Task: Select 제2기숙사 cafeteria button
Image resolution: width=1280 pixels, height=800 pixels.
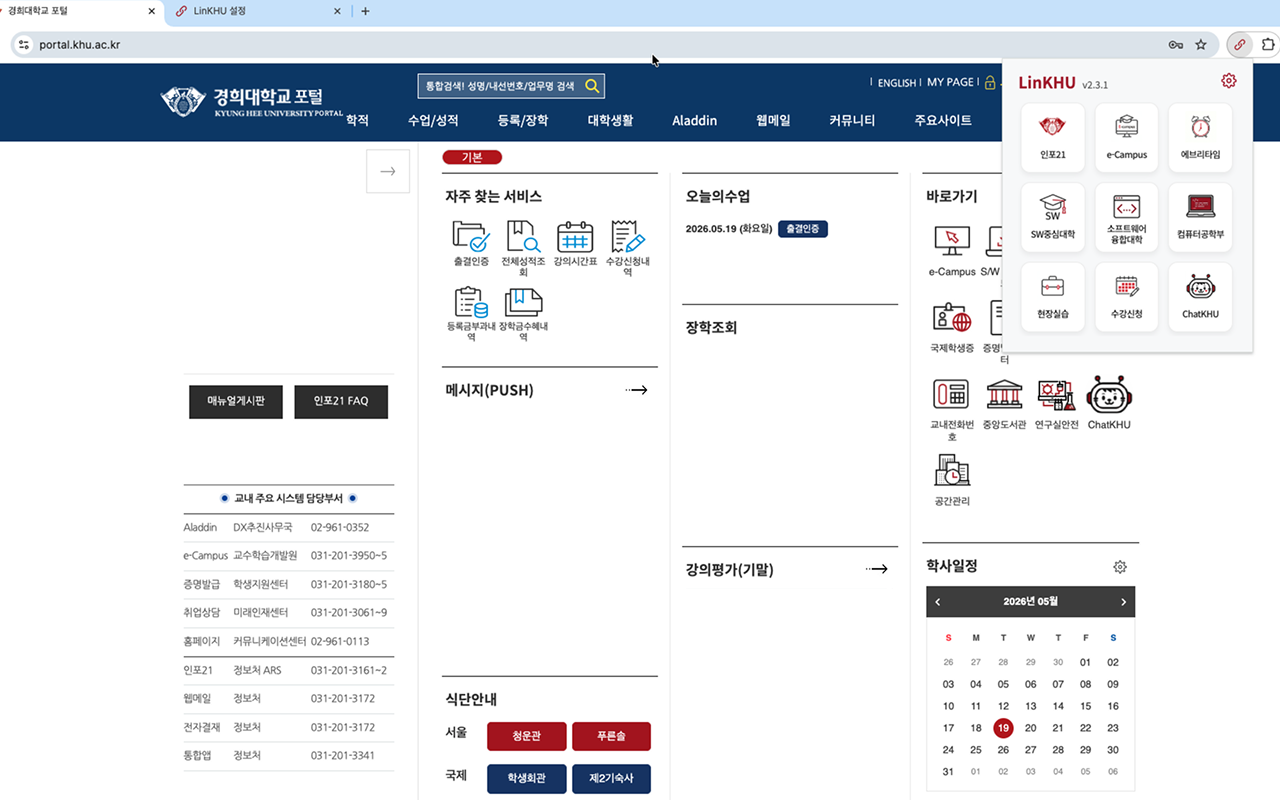Action: click(611, 779)
